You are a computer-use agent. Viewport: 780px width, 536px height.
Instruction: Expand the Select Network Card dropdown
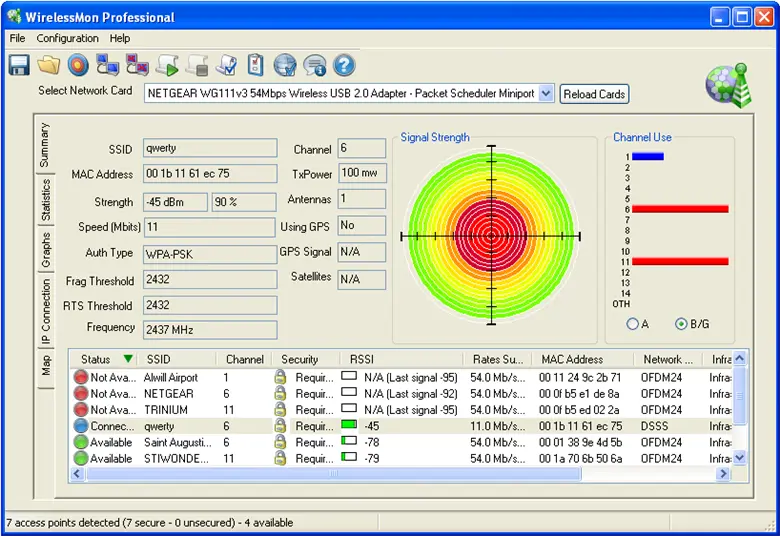point(546,94)
